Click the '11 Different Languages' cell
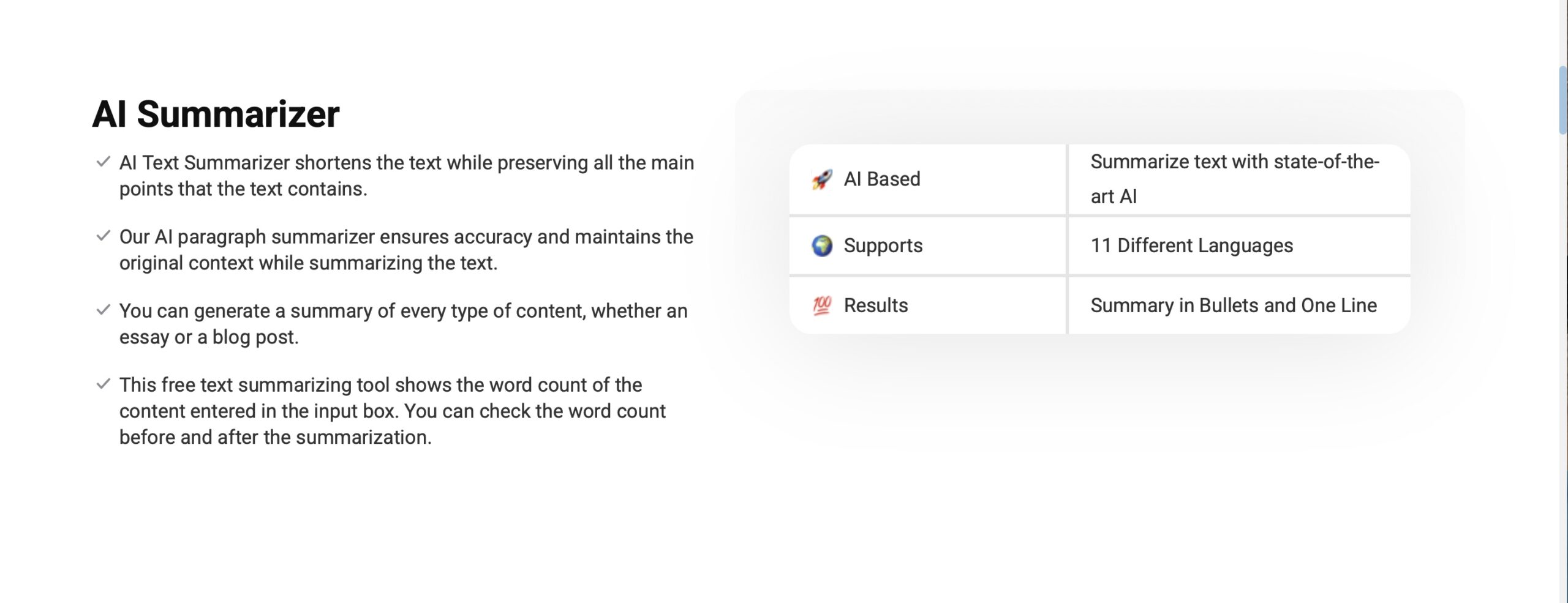This screenshot has height=603, width=1568. point(1191,245)
